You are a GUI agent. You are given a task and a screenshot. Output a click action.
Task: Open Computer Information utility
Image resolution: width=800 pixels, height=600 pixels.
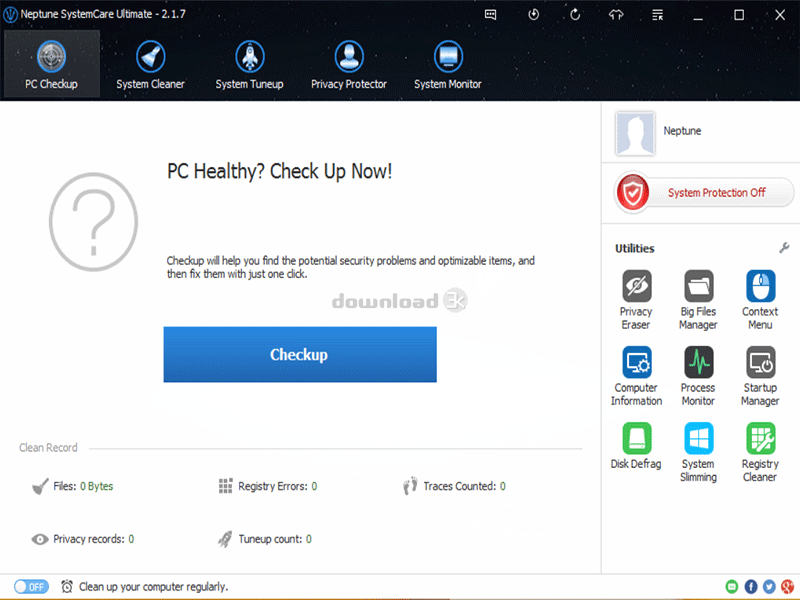pos(636,376)
